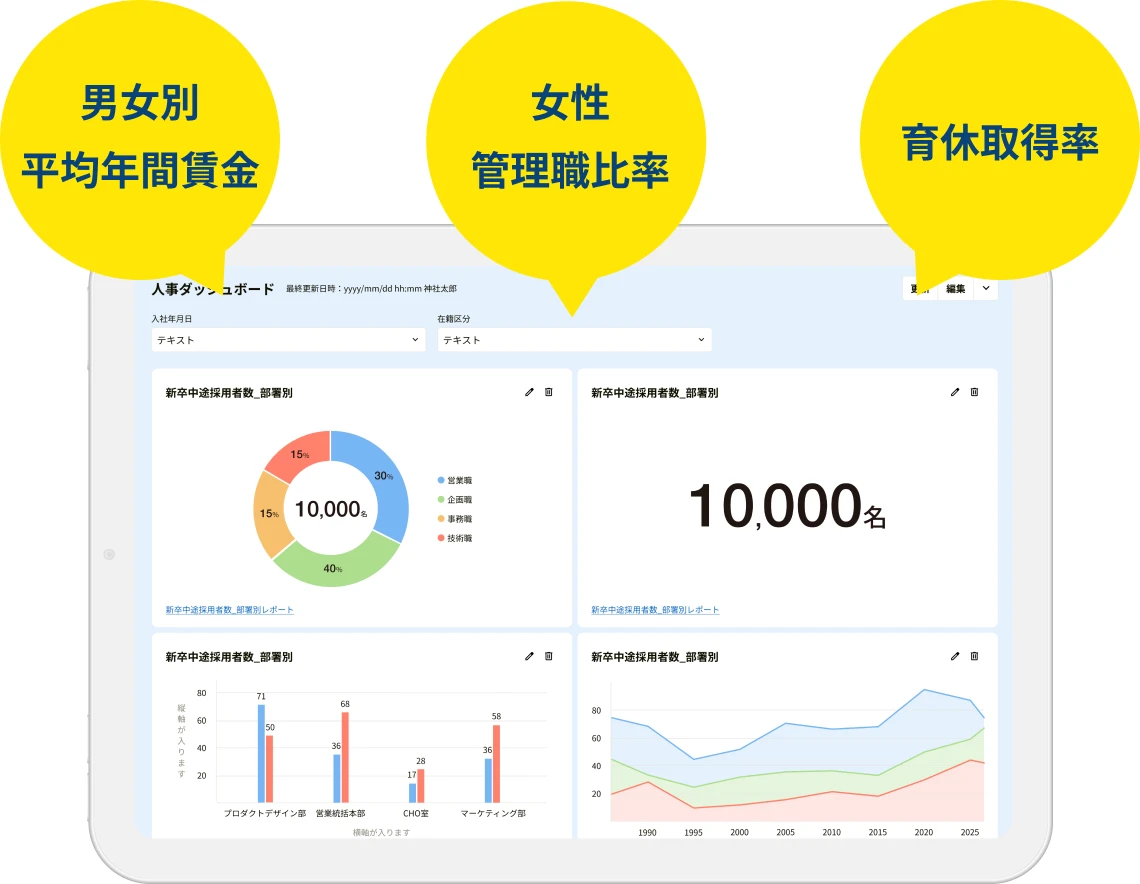Select the 営業職 legend item
1140x884 pixels.
pos(455,481)
